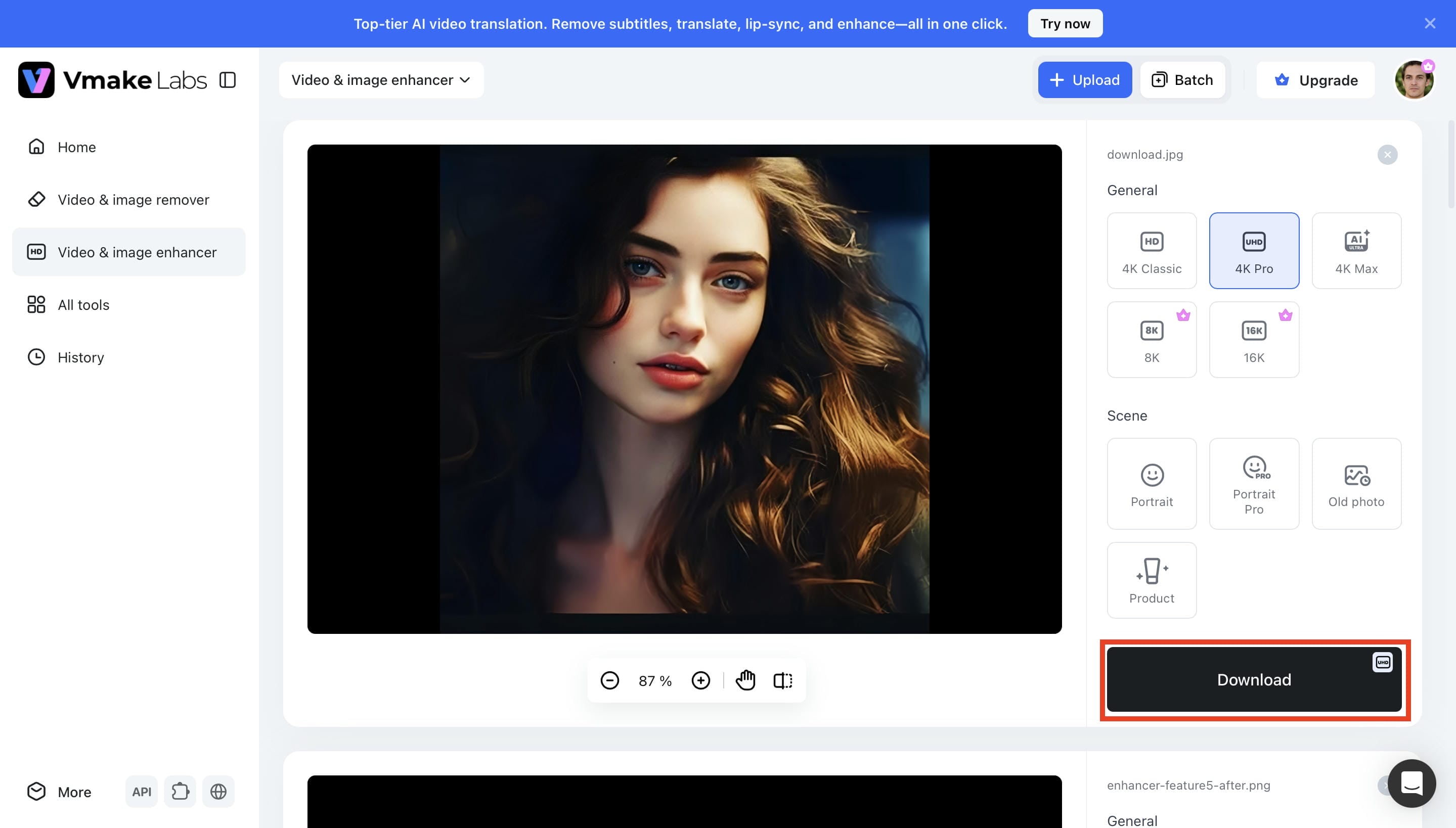The width and height of the screenshot is (1456, 828).
Task: Click the Download button
Action: [x=1254, y=679]
